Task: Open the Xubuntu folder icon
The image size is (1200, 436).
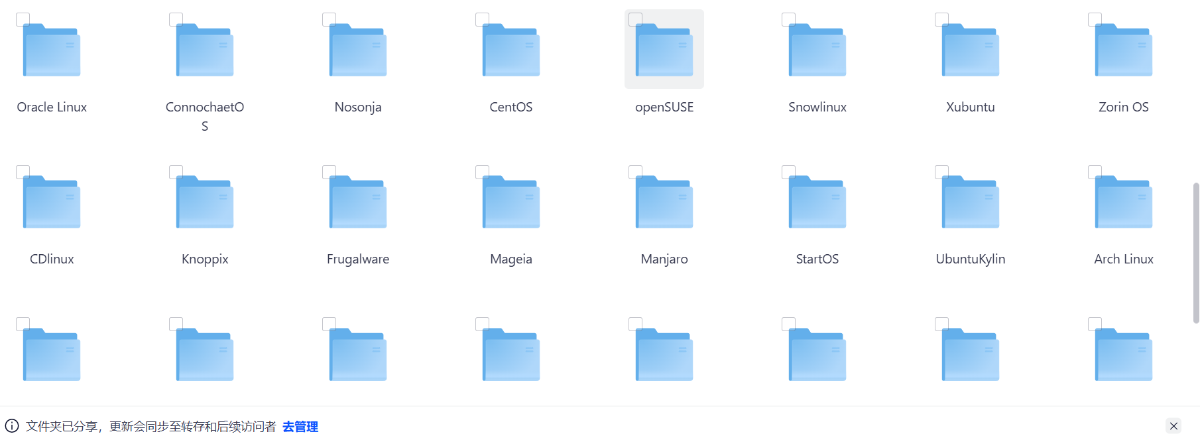Action: pos(970,50)
